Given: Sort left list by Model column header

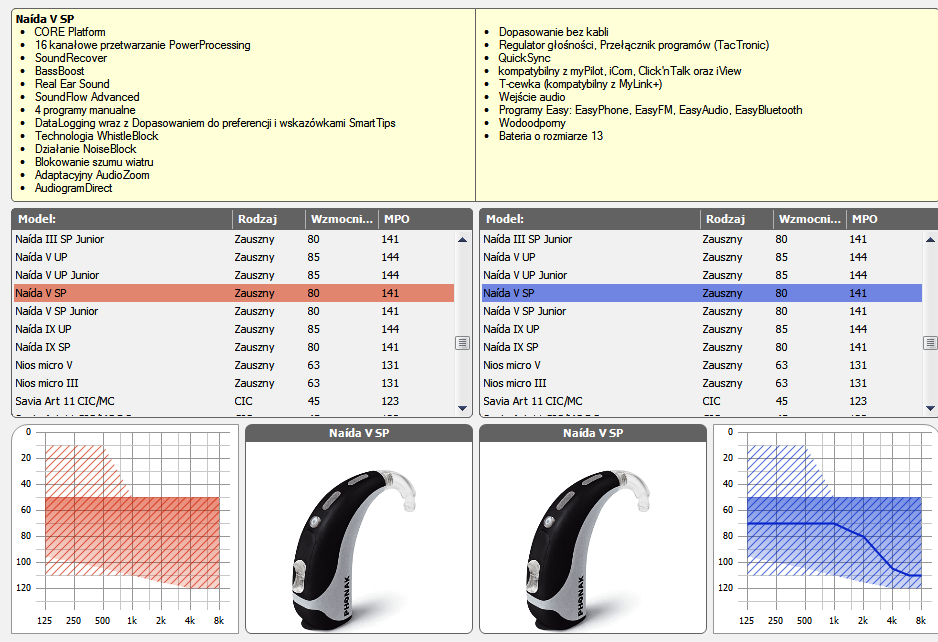Looking at the screenshot, I should pos(121,219).
